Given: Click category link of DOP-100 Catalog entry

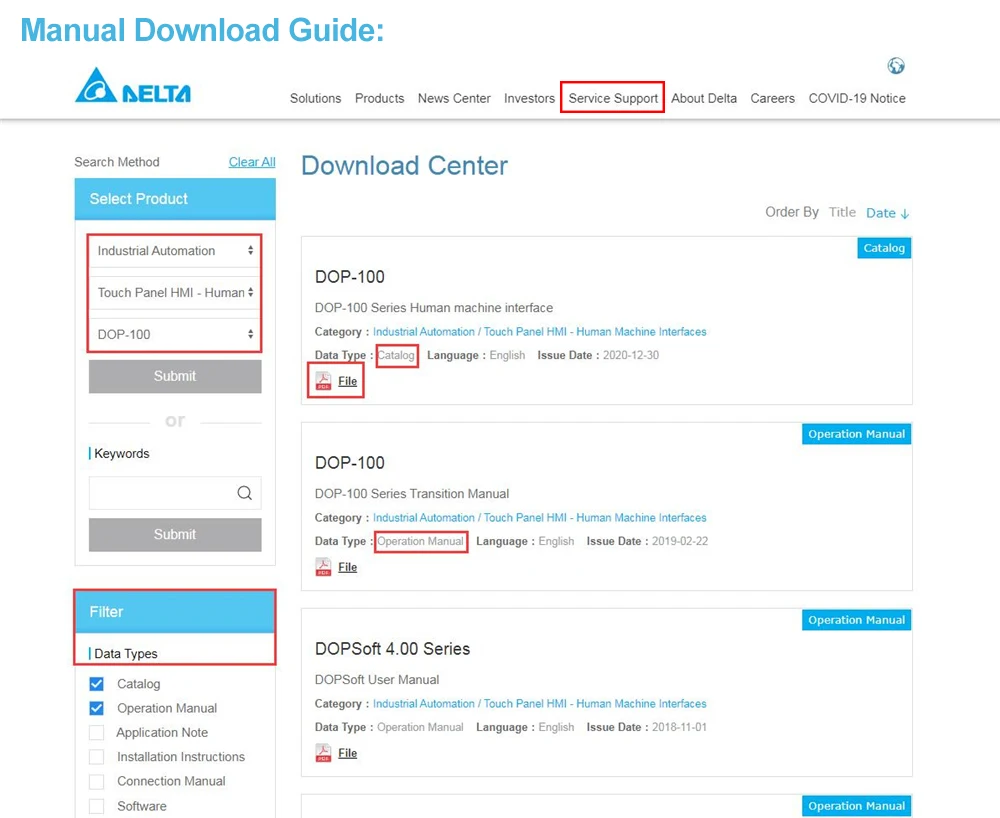Looking at the screenshot, I should pyautogui.click(x=540, y=332).
